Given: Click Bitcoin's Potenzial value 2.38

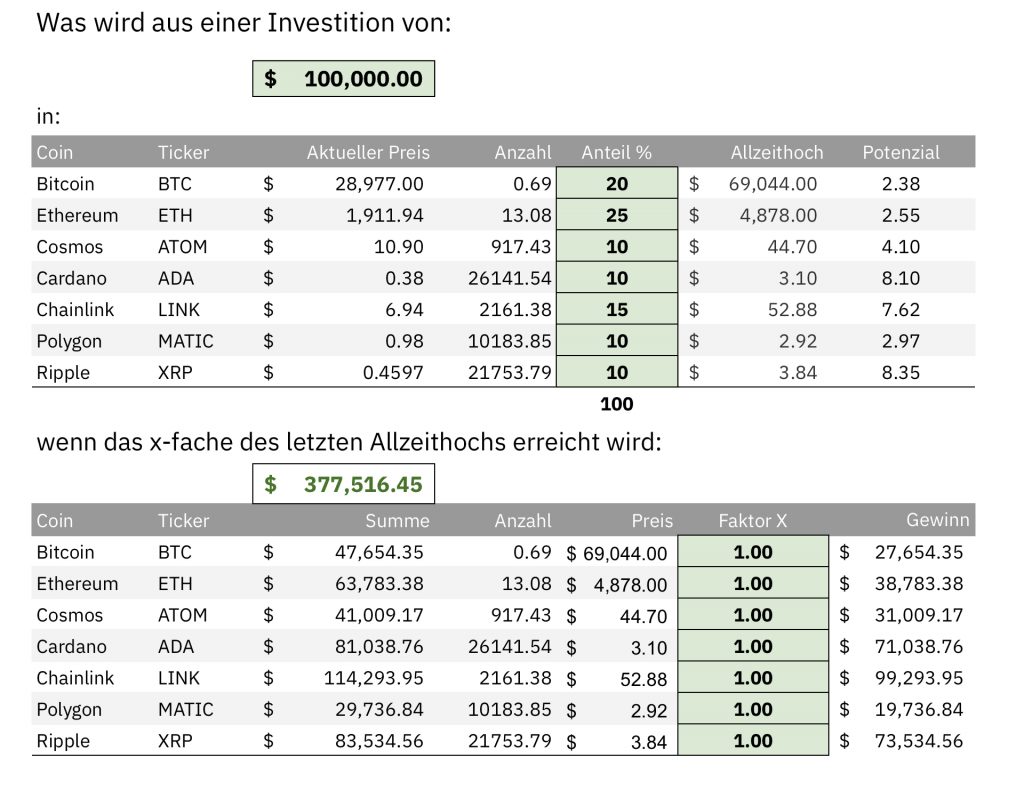Looking at the screenshot, I should tap(901, 184).
